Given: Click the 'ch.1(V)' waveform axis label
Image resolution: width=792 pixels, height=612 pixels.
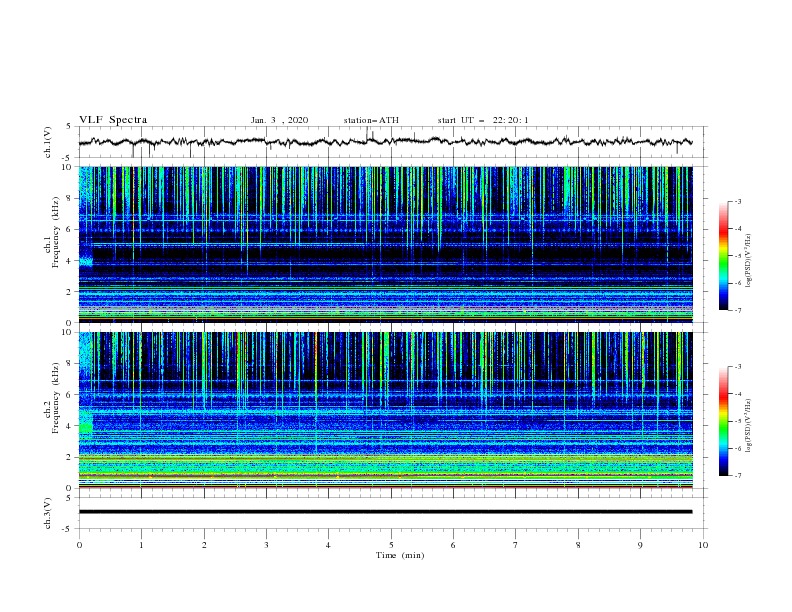Looking at the screenshot, I should 48,142.
